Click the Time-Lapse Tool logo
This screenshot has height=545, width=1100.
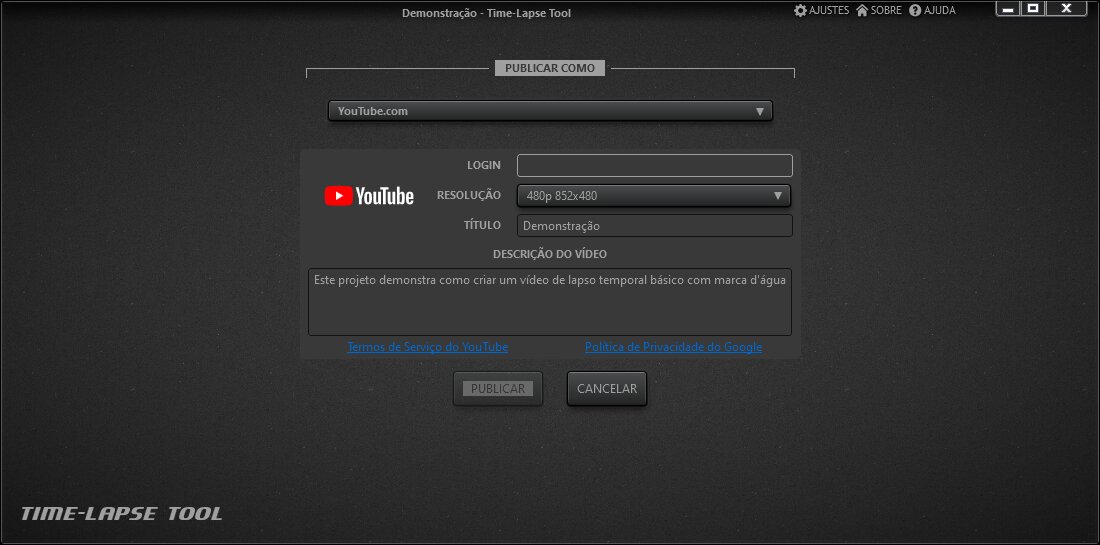point(122,514)
